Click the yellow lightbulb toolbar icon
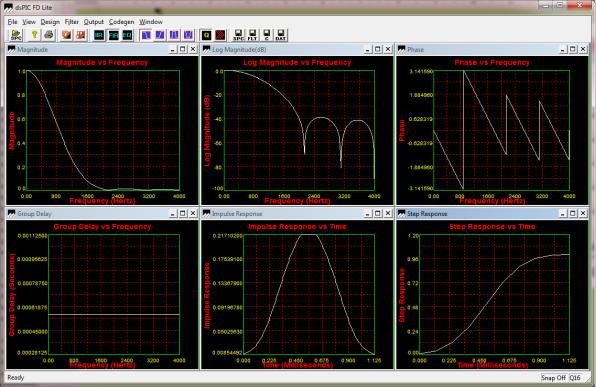 [35, 35]
